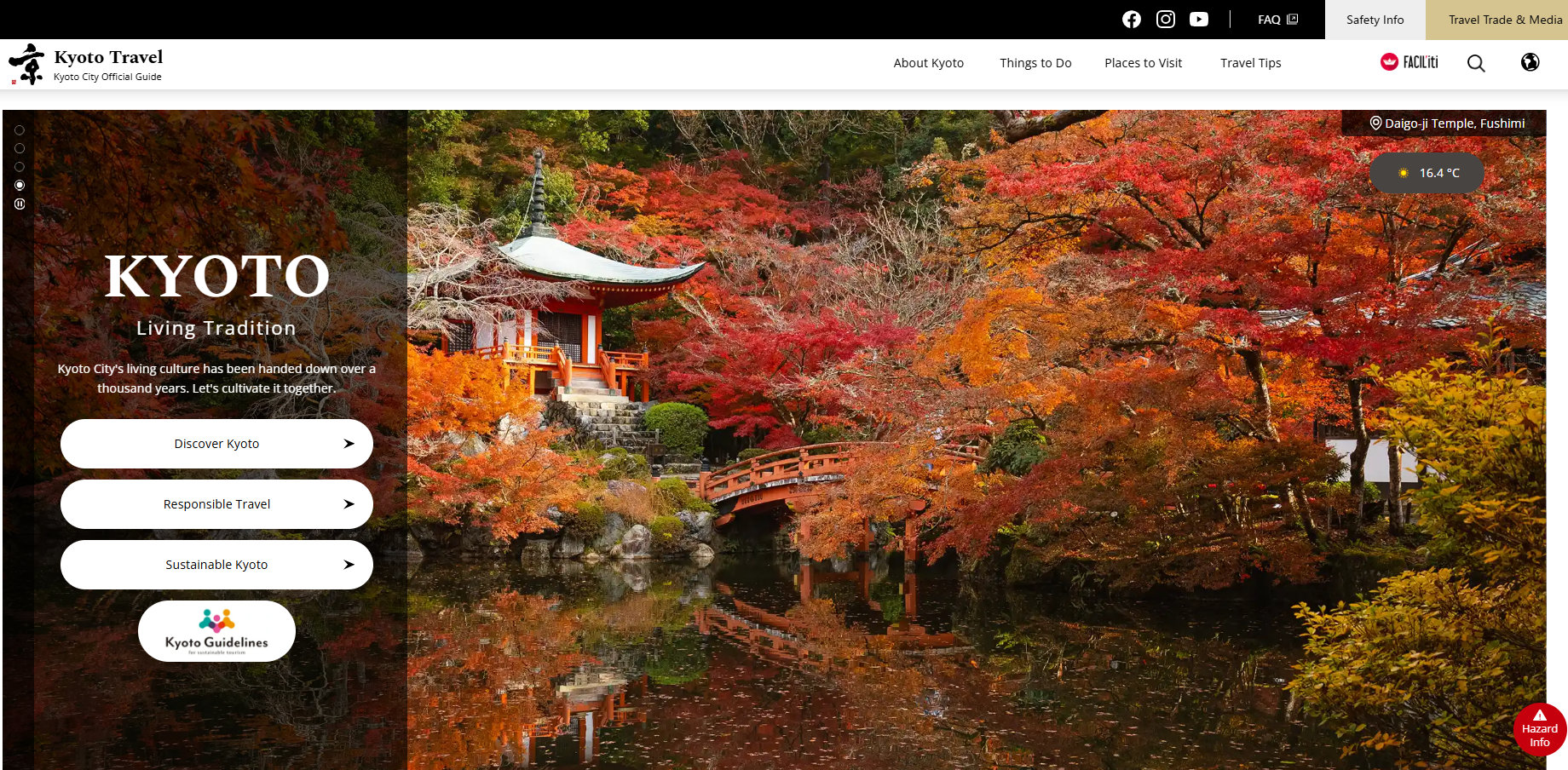Expand the About Kyoto menu
The height and width of the screenshot is (770, 1568).
928,63
